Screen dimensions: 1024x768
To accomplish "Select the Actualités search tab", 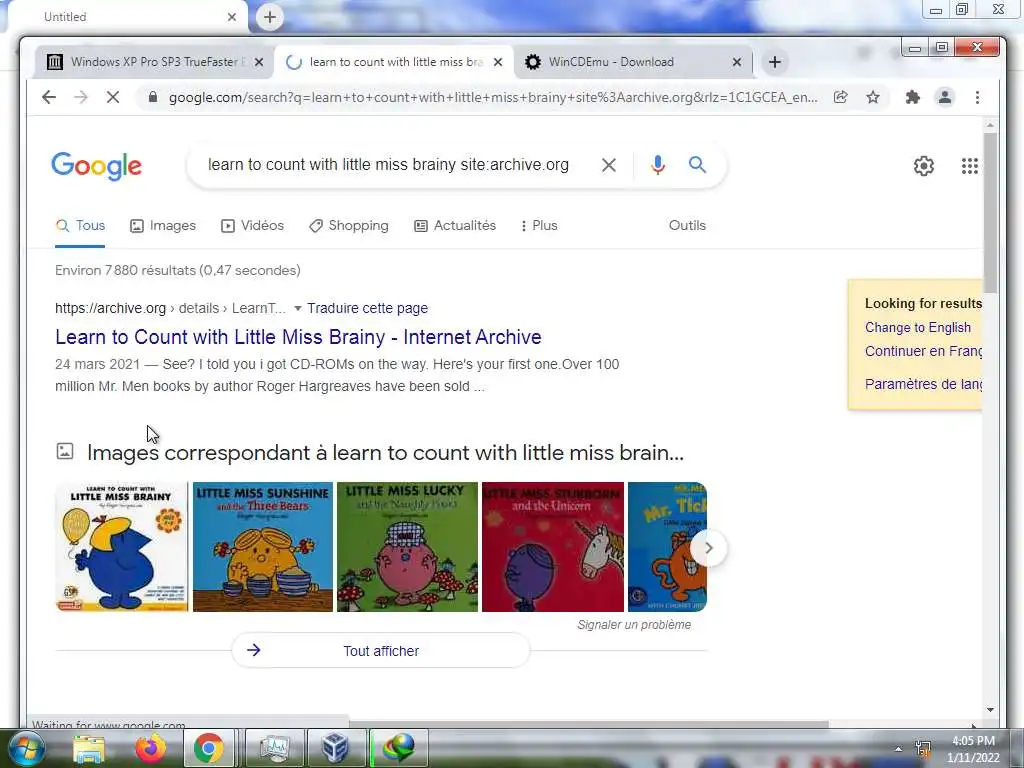I will tap(455, 225).
